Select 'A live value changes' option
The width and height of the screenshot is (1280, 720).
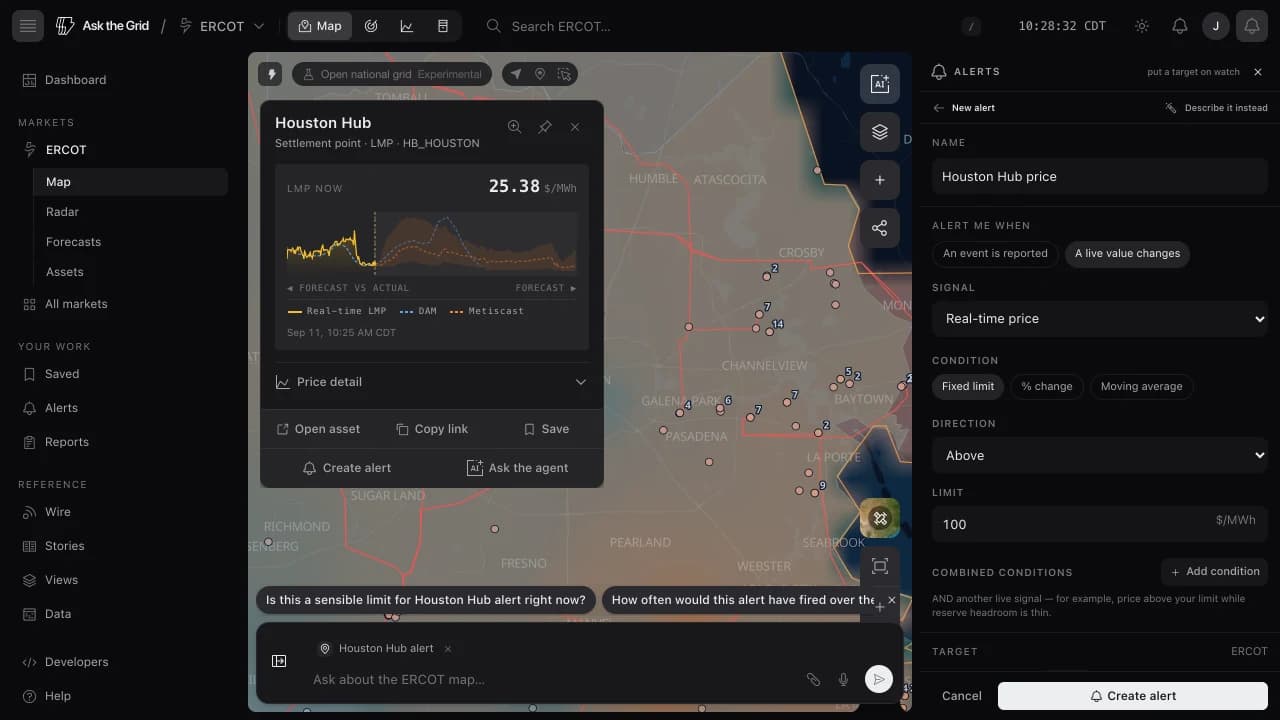(1127, 253)
